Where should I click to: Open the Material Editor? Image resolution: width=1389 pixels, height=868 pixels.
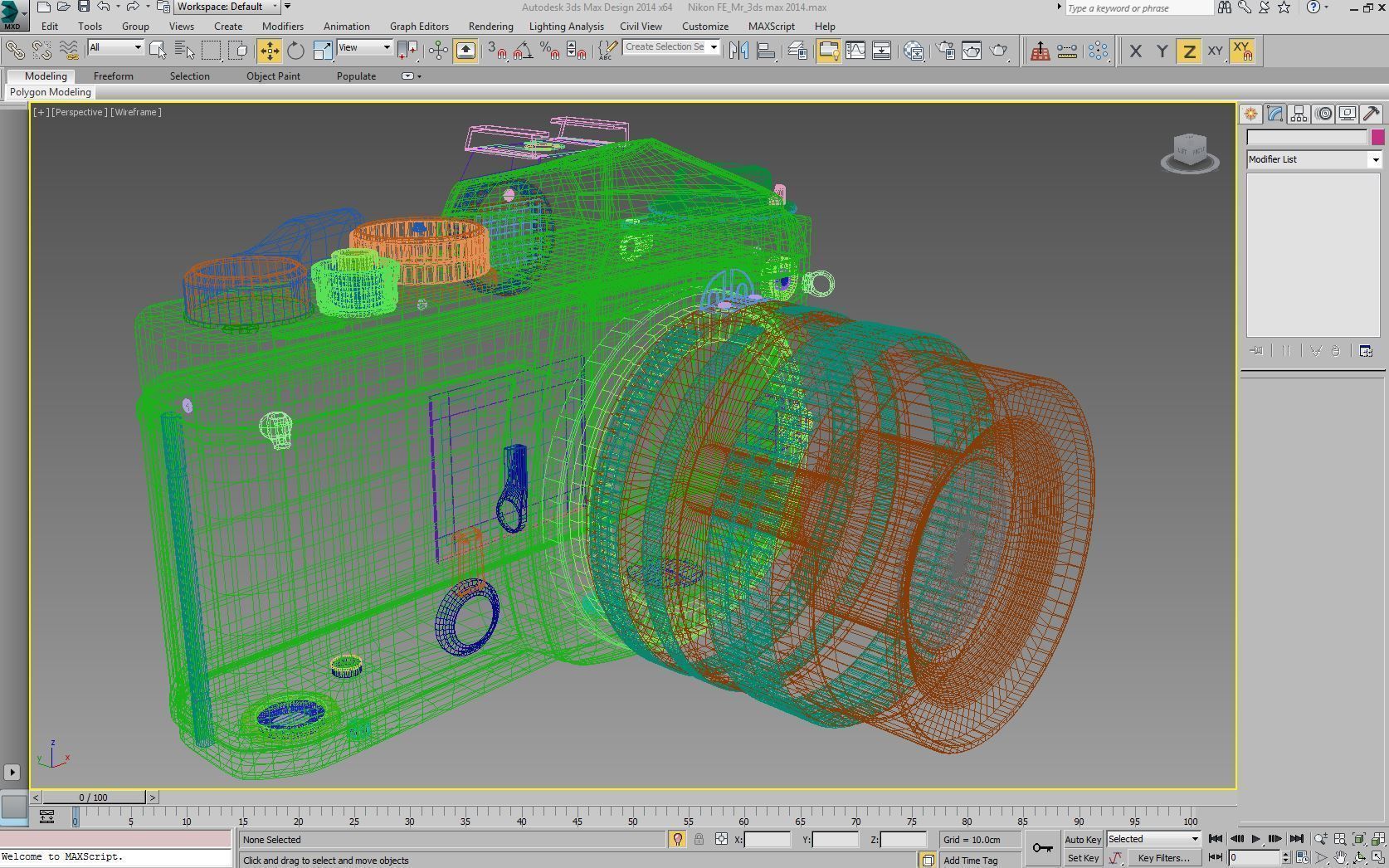point(914,51)
